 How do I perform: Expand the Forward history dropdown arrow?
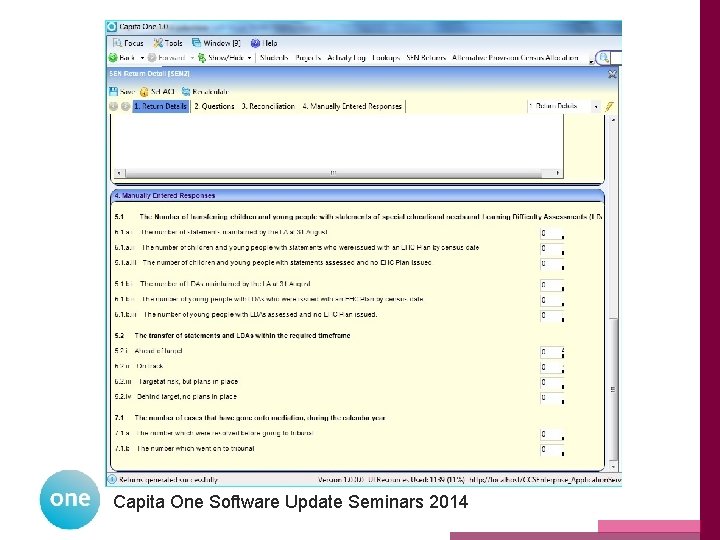point(192,58)
